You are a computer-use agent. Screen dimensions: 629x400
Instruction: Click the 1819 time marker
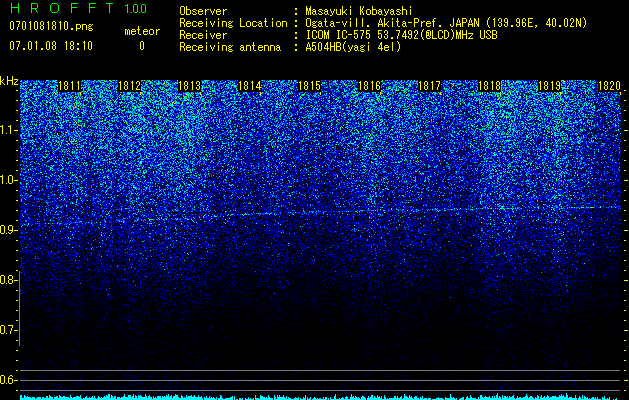click(x=549, y=86)
